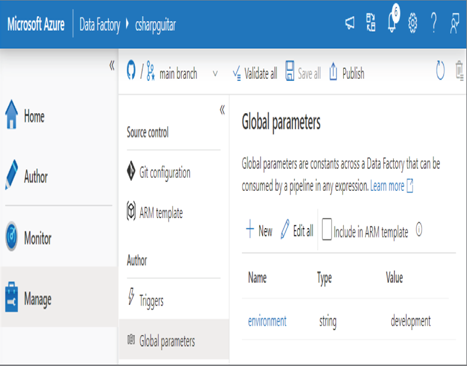The width and height of the screenshot is (467, 366).
Task: Click the discard all trash icon
Action: [x=460, y=71]
